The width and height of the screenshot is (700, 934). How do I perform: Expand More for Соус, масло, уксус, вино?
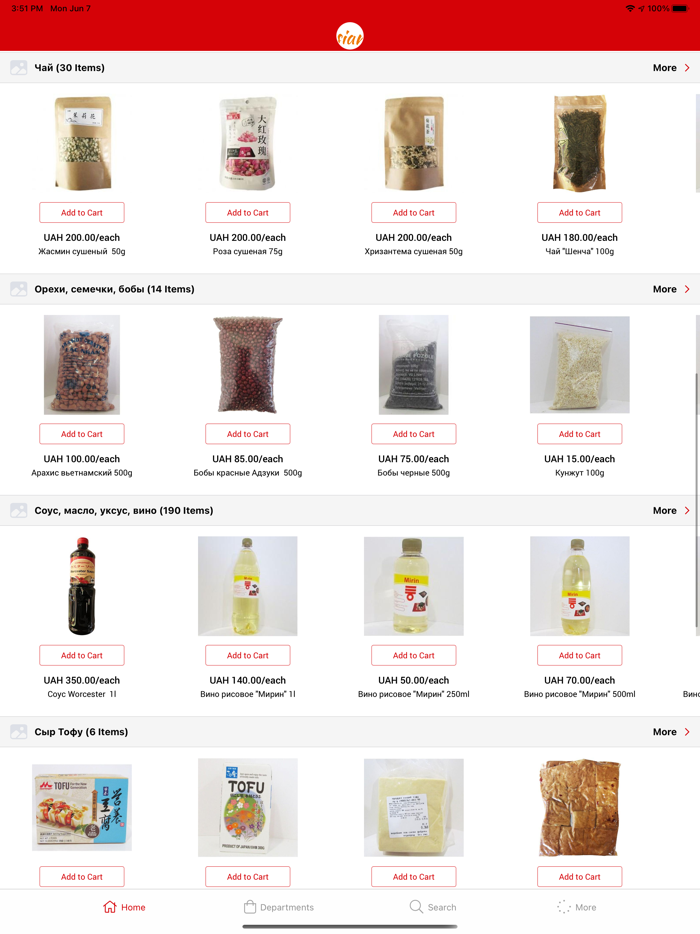[x=671, y=510]
